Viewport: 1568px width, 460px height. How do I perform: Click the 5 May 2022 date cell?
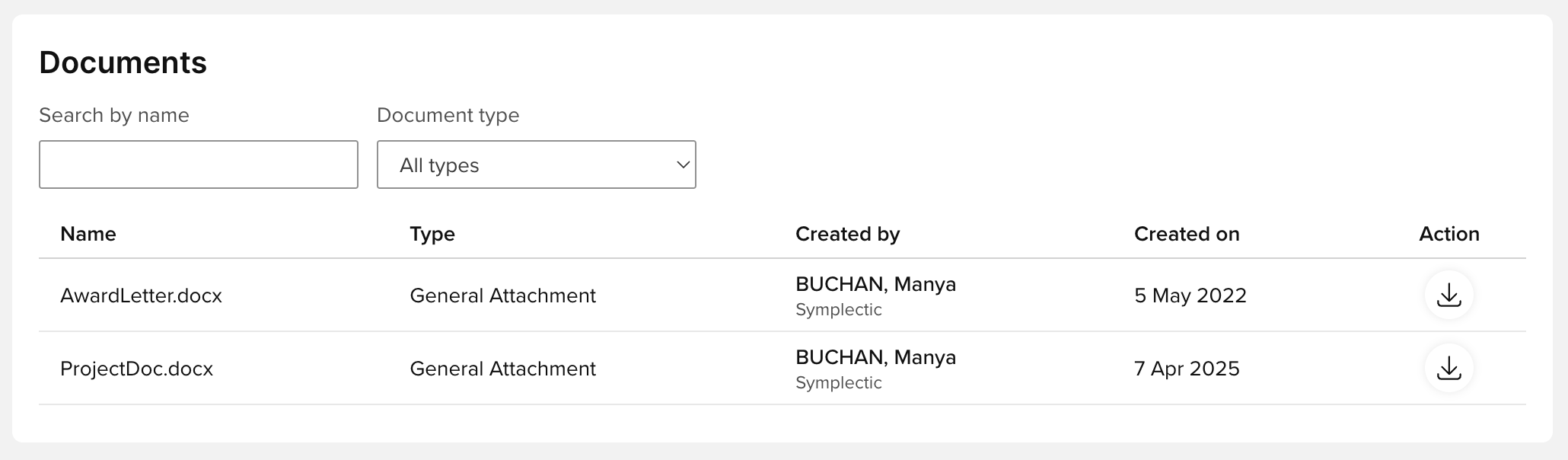[1190, 295]
